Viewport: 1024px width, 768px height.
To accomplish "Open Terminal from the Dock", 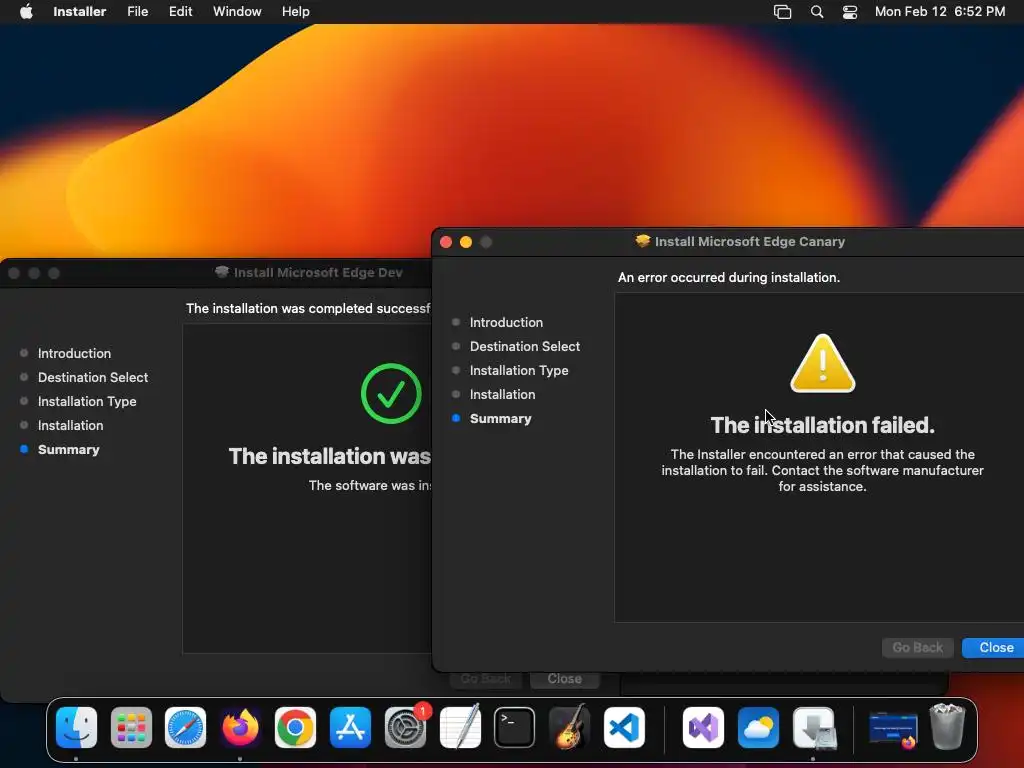I will coord(515,728).
